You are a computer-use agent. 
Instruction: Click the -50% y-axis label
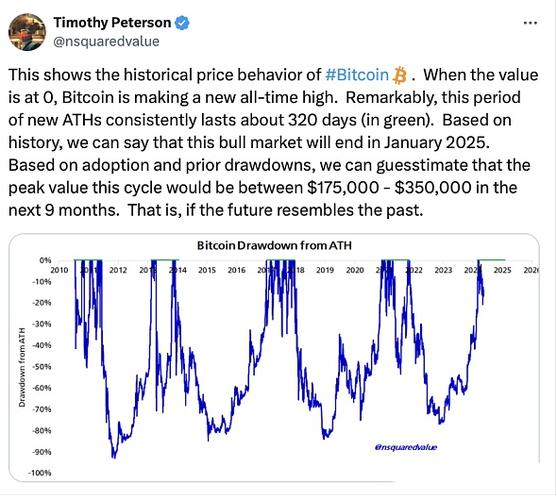tap(42, 366)
